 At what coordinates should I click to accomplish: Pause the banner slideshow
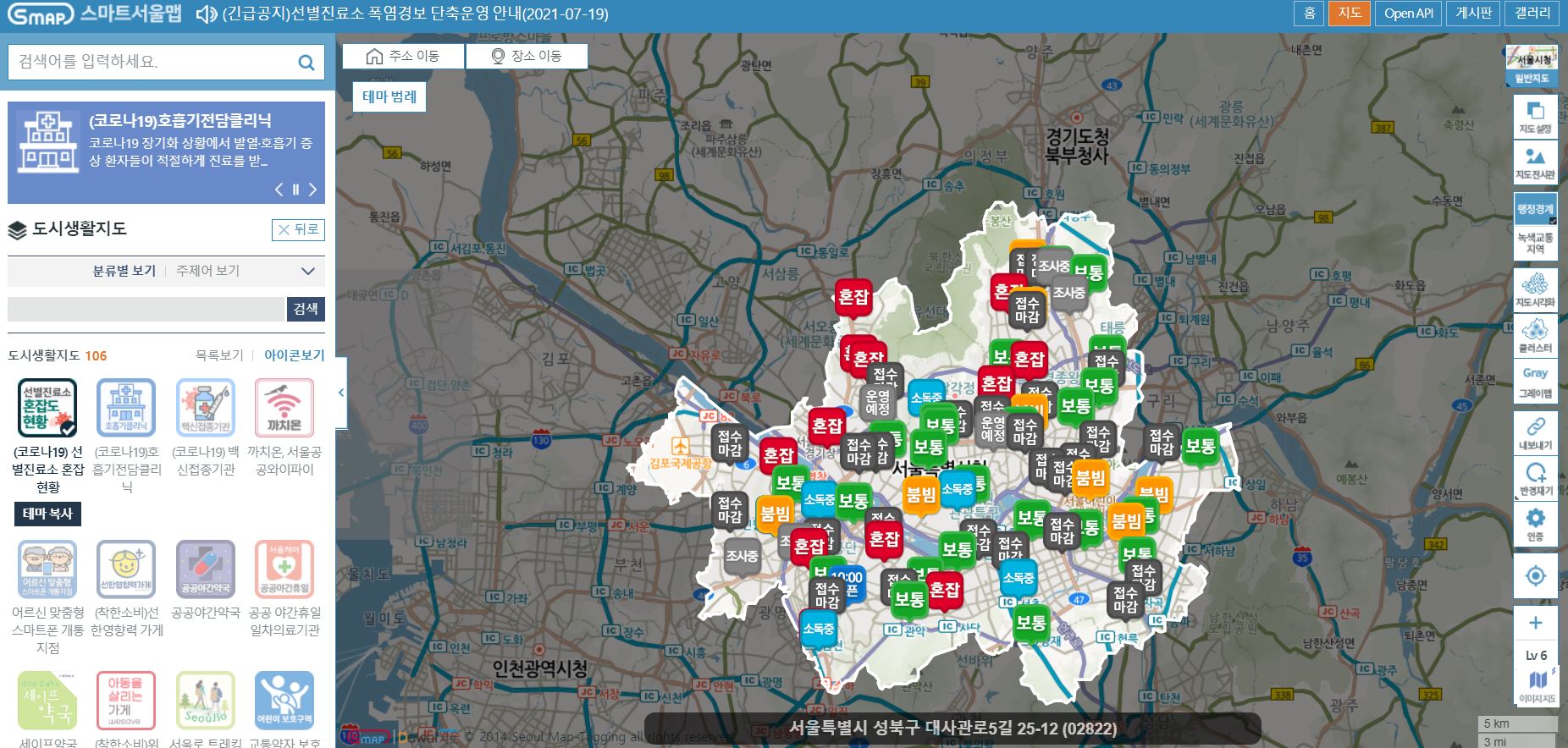pyautogui.click(x=295, y=190)
